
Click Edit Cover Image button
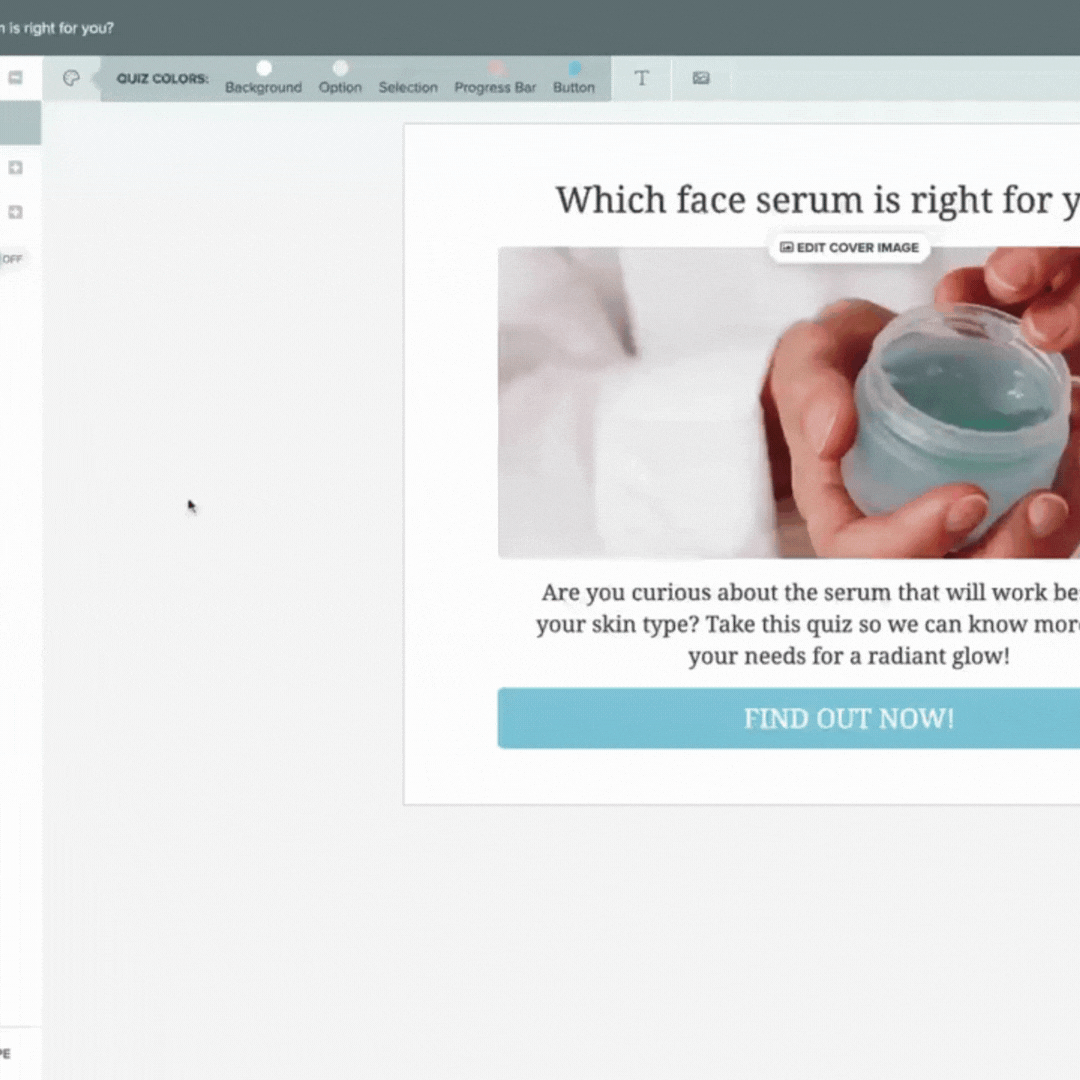(x=849, y=247)
